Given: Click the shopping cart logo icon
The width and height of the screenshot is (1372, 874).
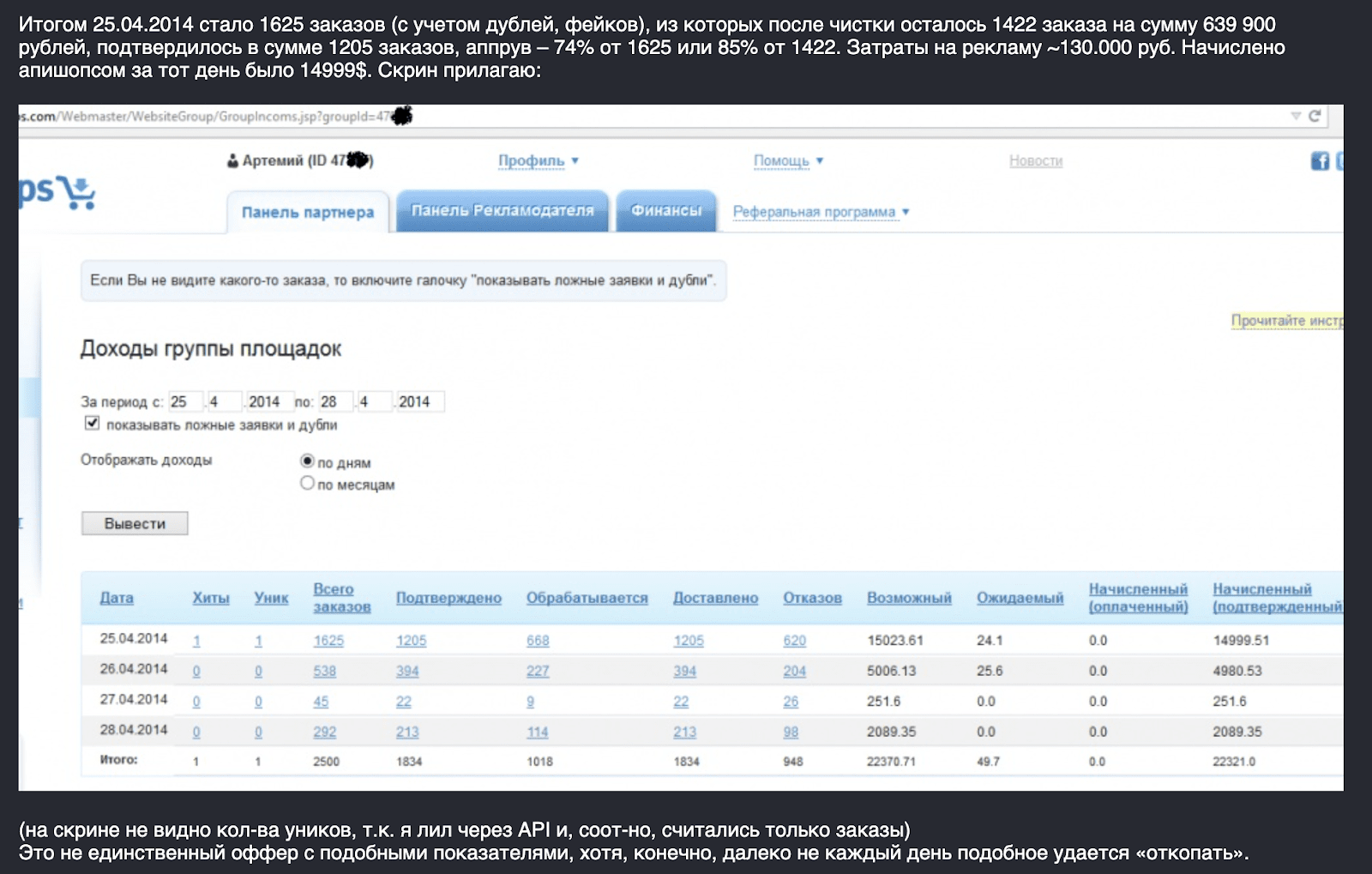Looking at the screenshot, I should click(x=81, y=193).
